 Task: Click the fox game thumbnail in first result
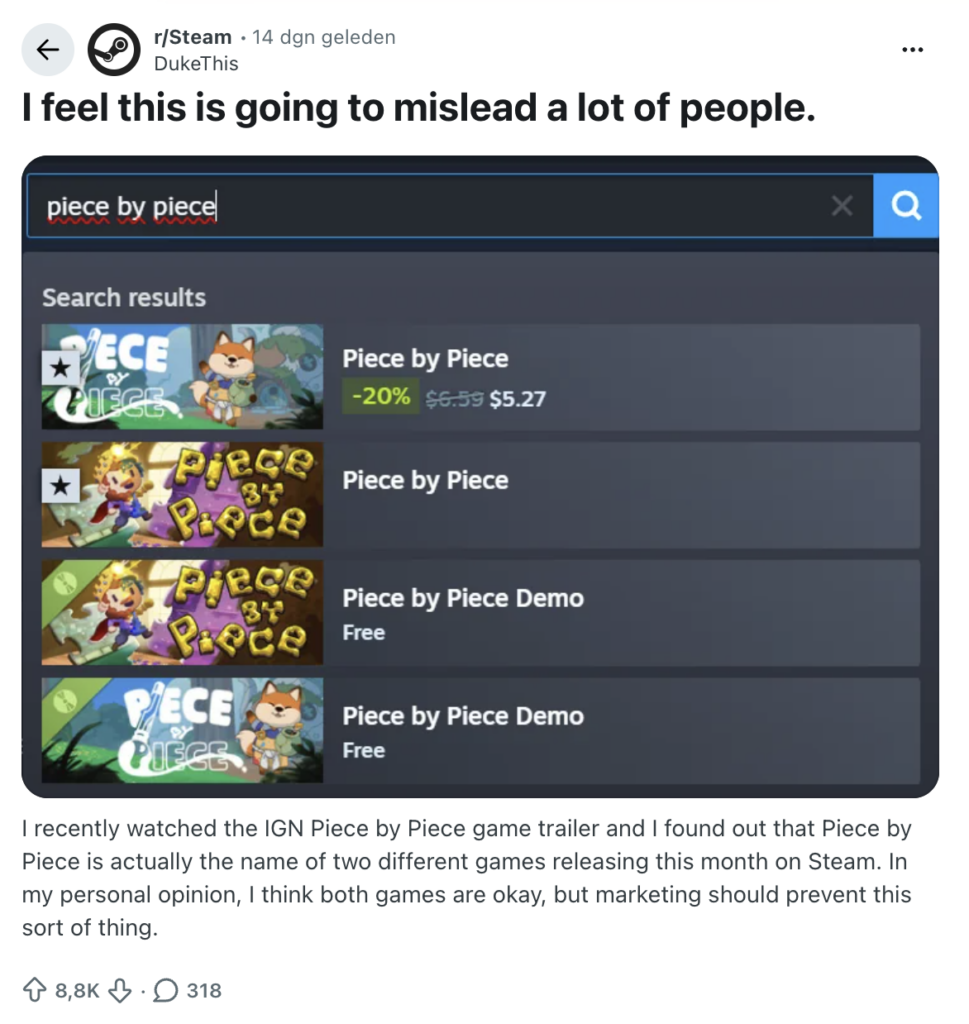[x=182, y=377]
